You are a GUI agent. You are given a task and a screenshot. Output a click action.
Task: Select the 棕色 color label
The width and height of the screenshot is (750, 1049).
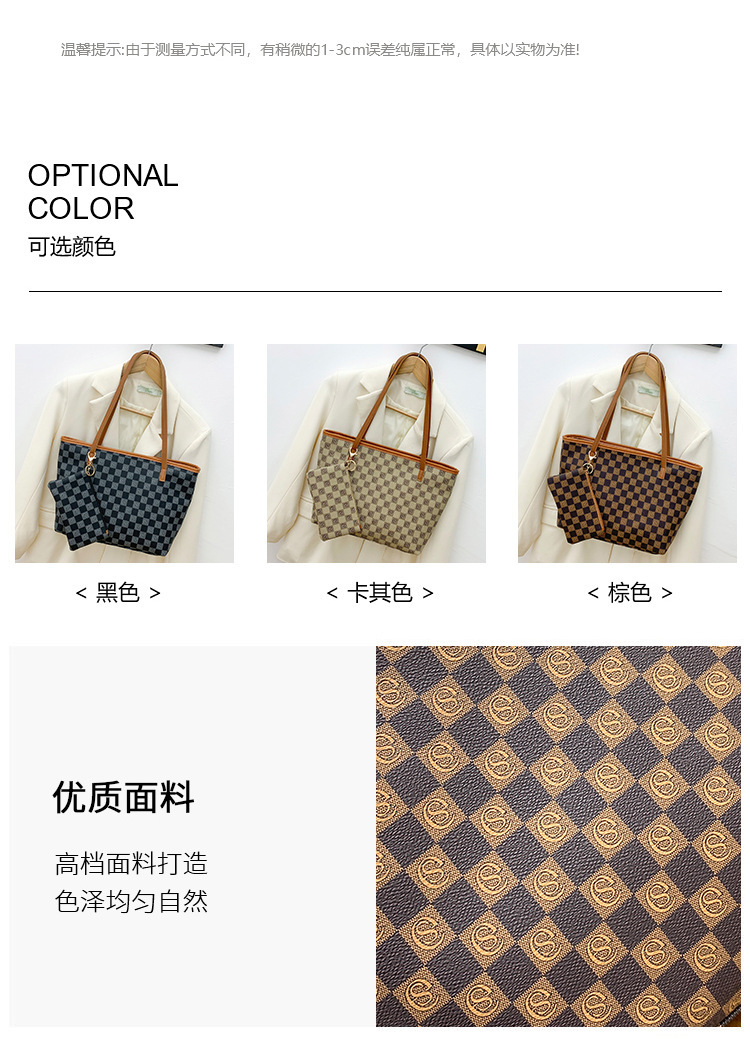click(629, 593)
